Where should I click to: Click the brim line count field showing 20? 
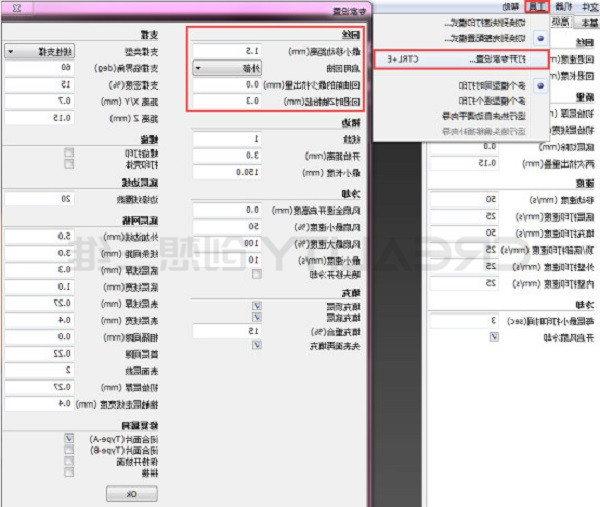(x=39, y=198)
